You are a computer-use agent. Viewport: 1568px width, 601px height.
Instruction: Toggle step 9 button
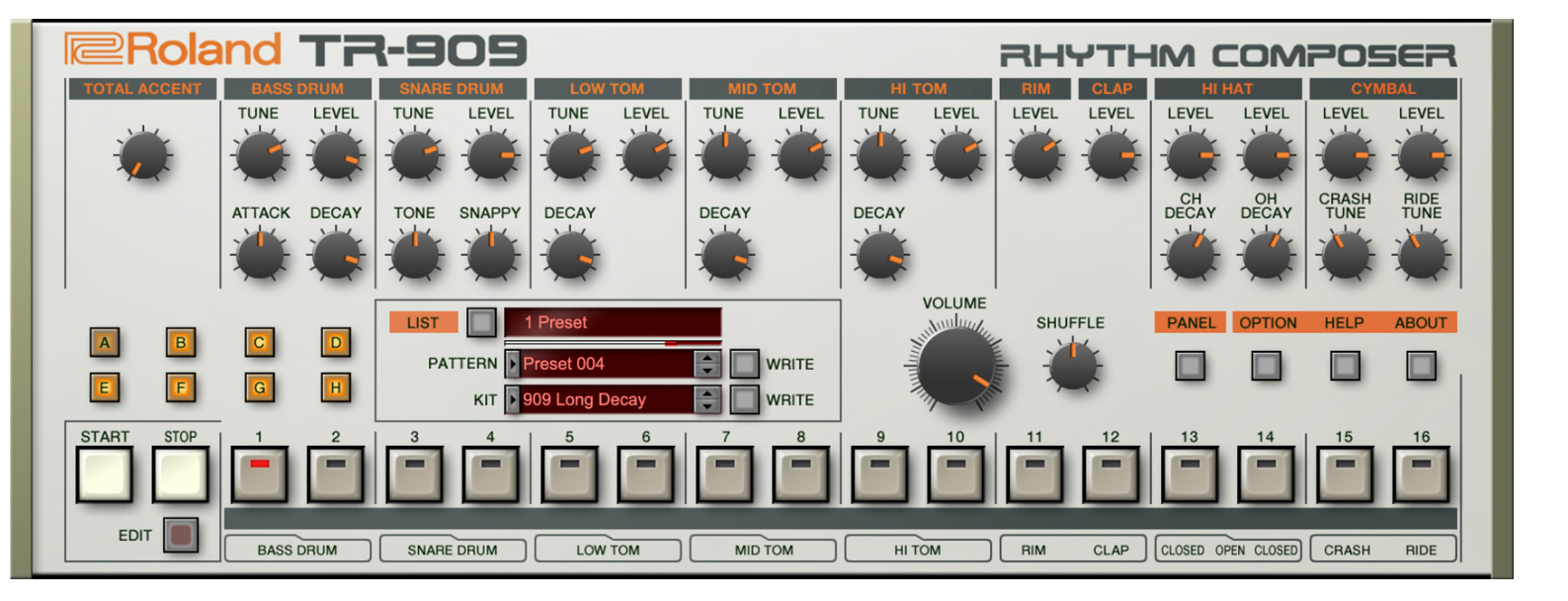click(x=879, y=475)
